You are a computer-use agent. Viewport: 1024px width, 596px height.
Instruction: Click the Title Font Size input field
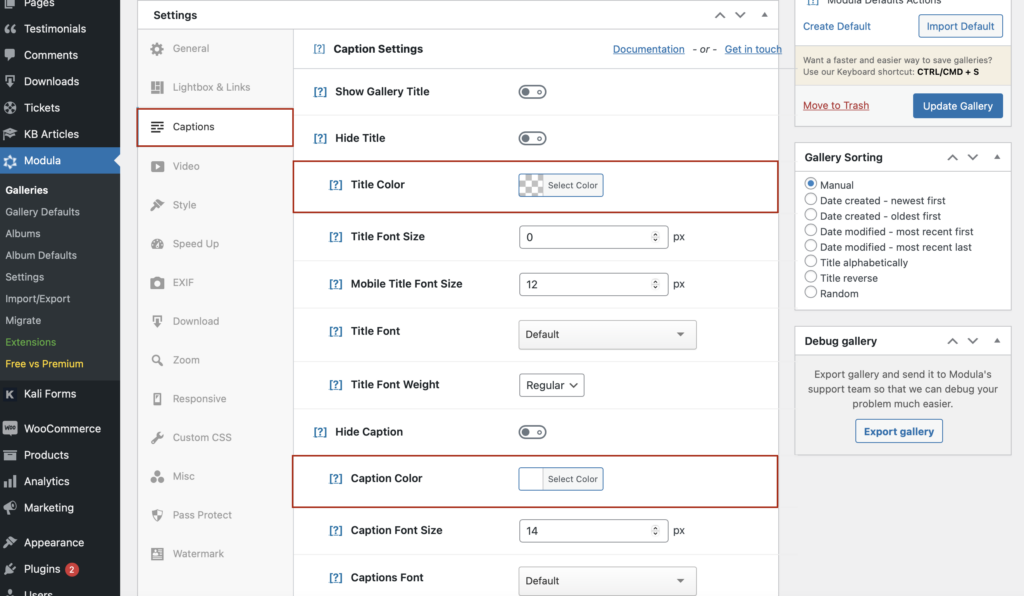pos(594,237)
